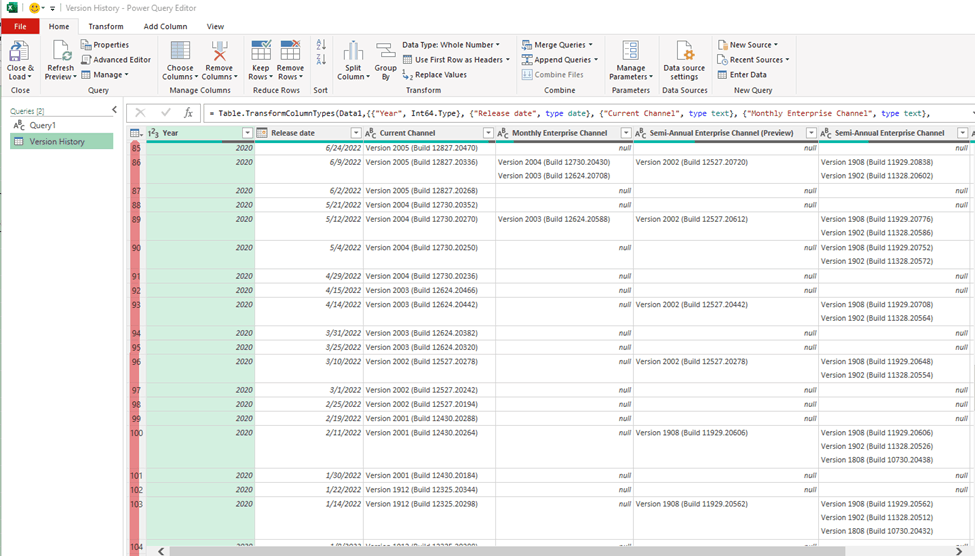The height and width of the screenshot is (556, 975).
Task: Switch to the Add Column tab
Action: pyautogui.click(x=165, y=26)
